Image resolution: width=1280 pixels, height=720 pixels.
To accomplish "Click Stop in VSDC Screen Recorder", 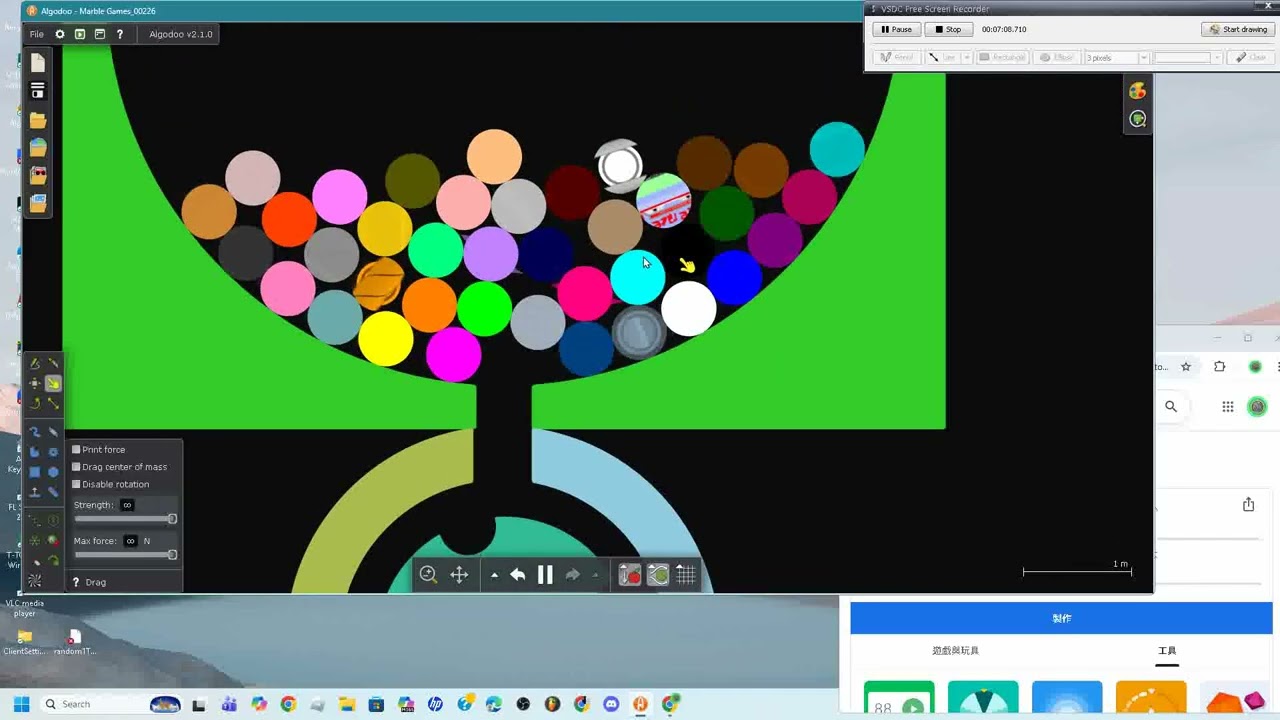I will click(948, 29).
